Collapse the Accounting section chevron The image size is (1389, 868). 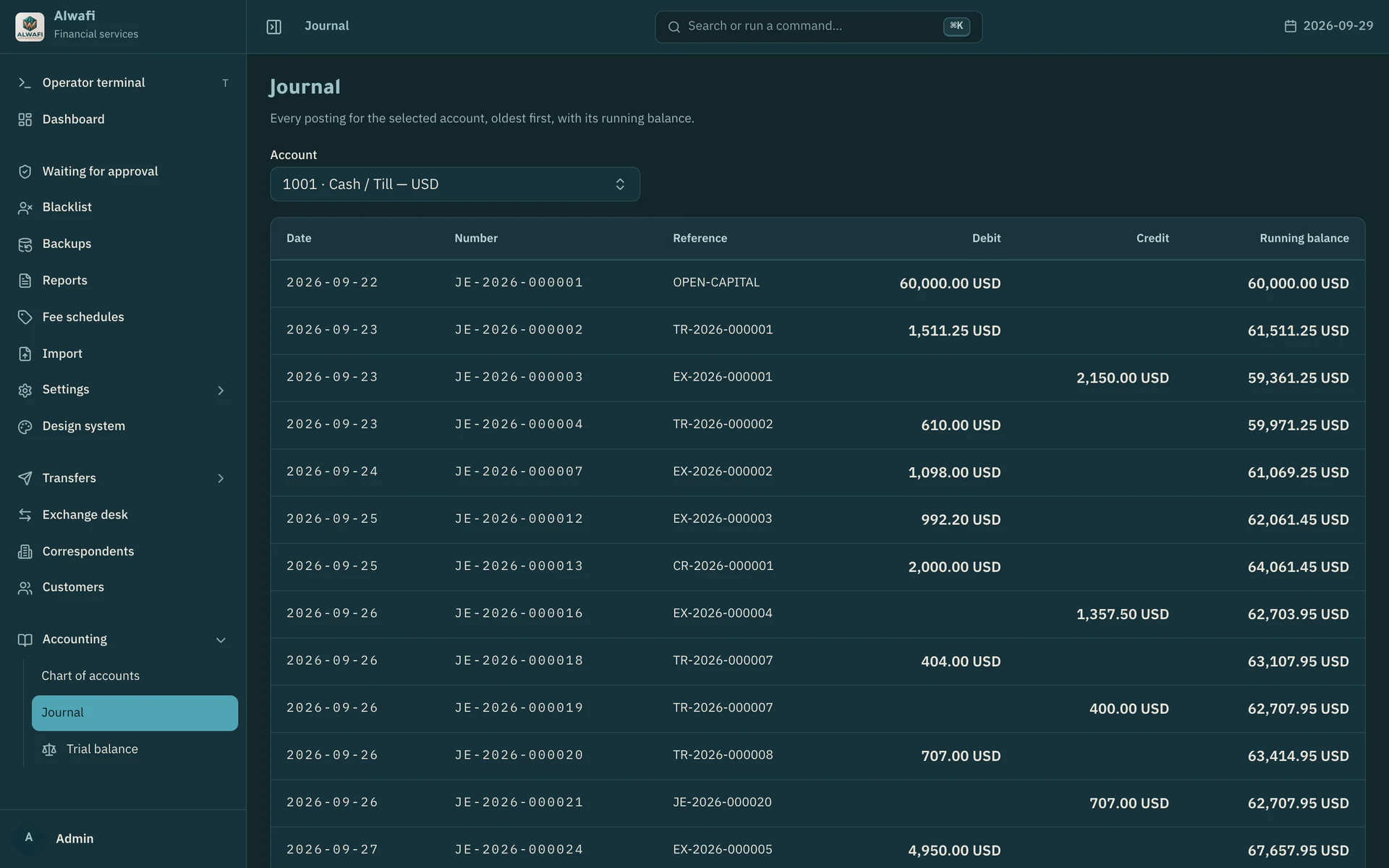tap(221, 640)
